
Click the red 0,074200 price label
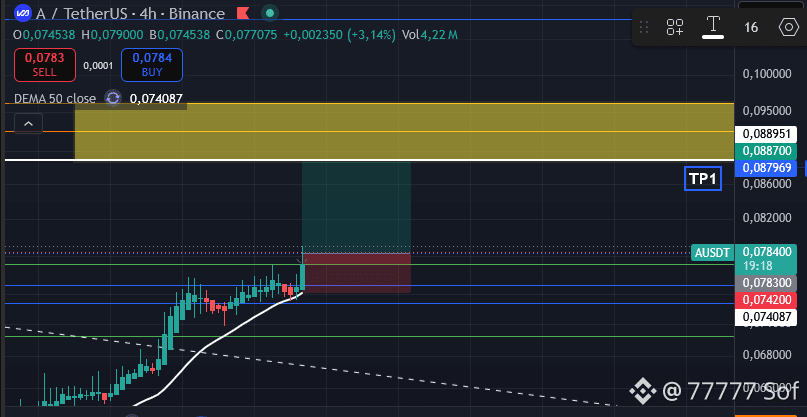pyautogui.click(x=766, y=300)
